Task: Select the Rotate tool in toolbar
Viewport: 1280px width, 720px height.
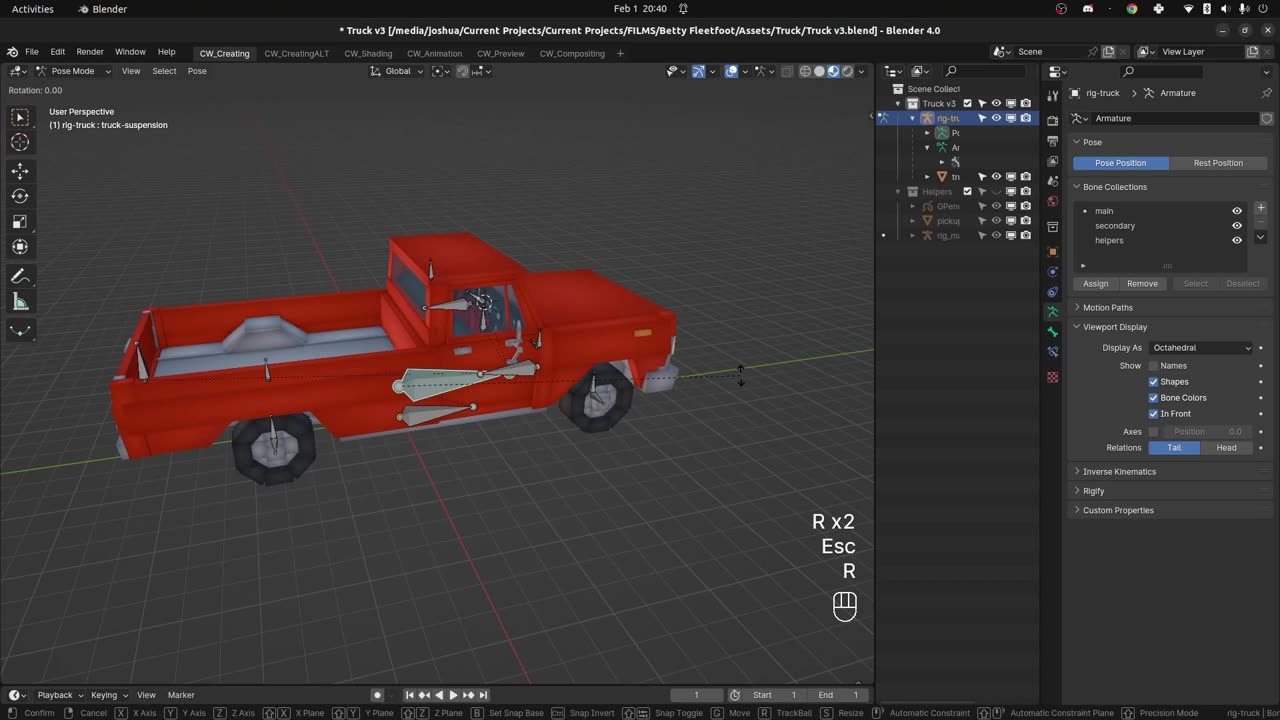Action: pos(20,196)
